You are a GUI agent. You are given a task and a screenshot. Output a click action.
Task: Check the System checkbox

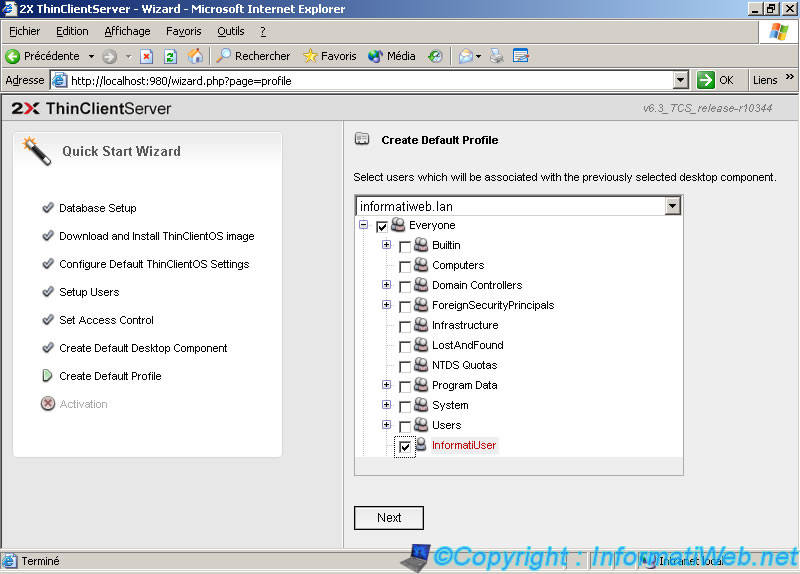(405, 407)
